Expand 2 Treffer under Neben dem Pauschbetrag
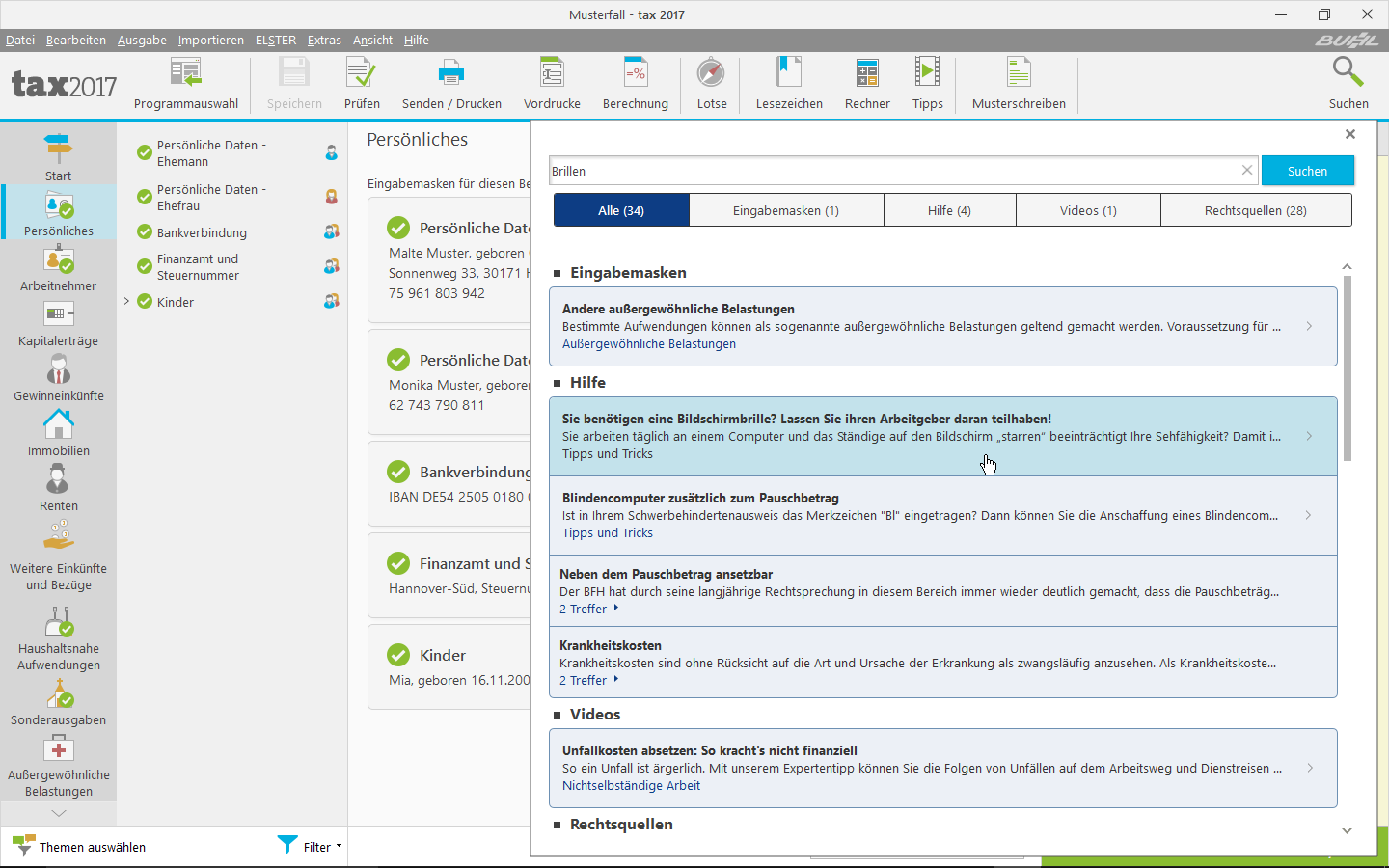This screenshot has height=868, width=1389. pyautogui.click(x=589, y=609)
